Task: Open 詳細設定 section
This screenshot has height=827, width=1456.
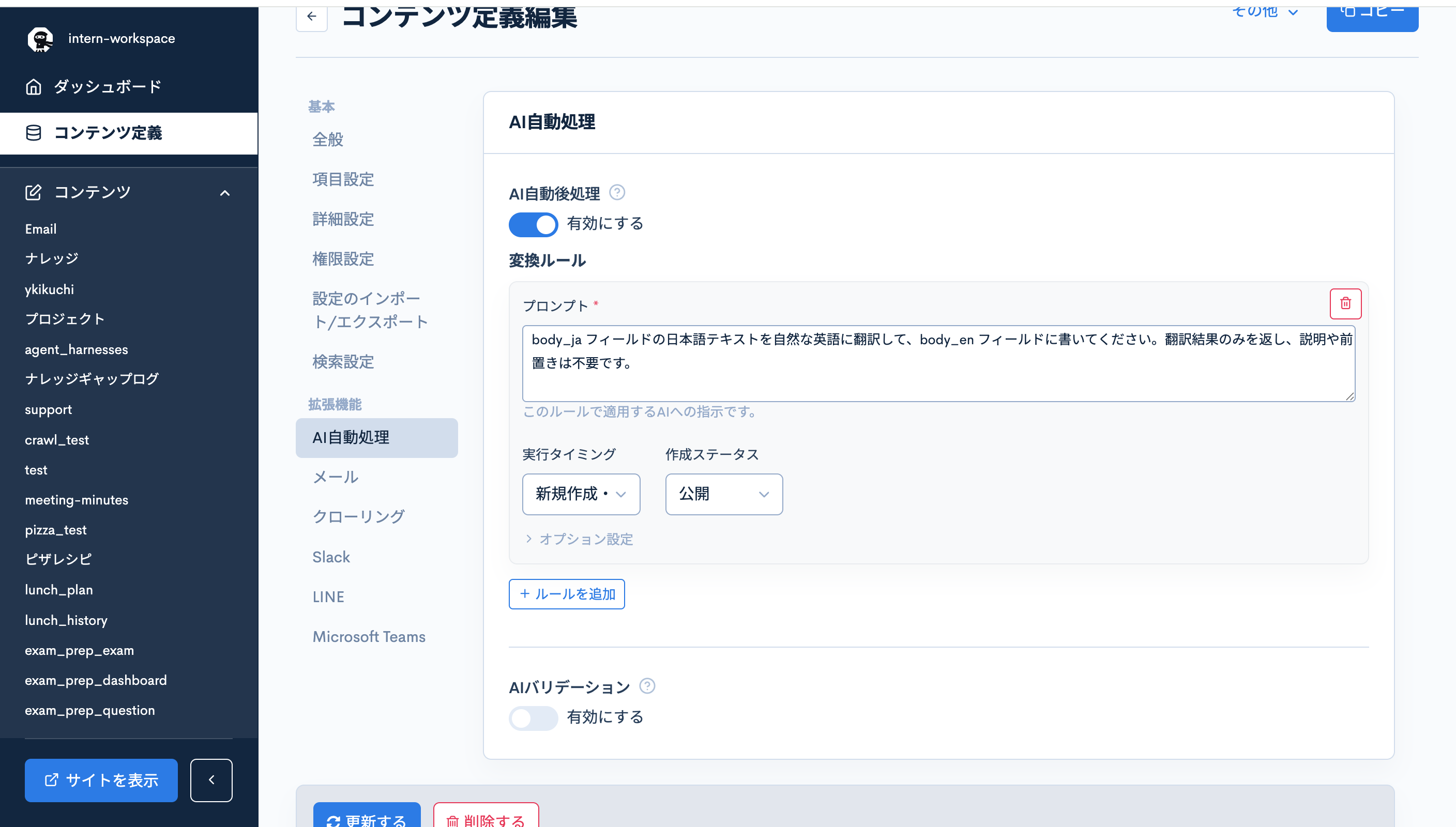Action: click(343, 219)
